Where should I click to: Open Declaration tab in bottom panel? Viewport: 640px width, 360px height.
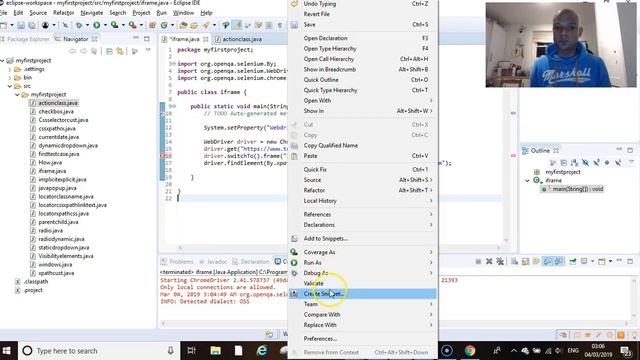(x=251, y=262)
